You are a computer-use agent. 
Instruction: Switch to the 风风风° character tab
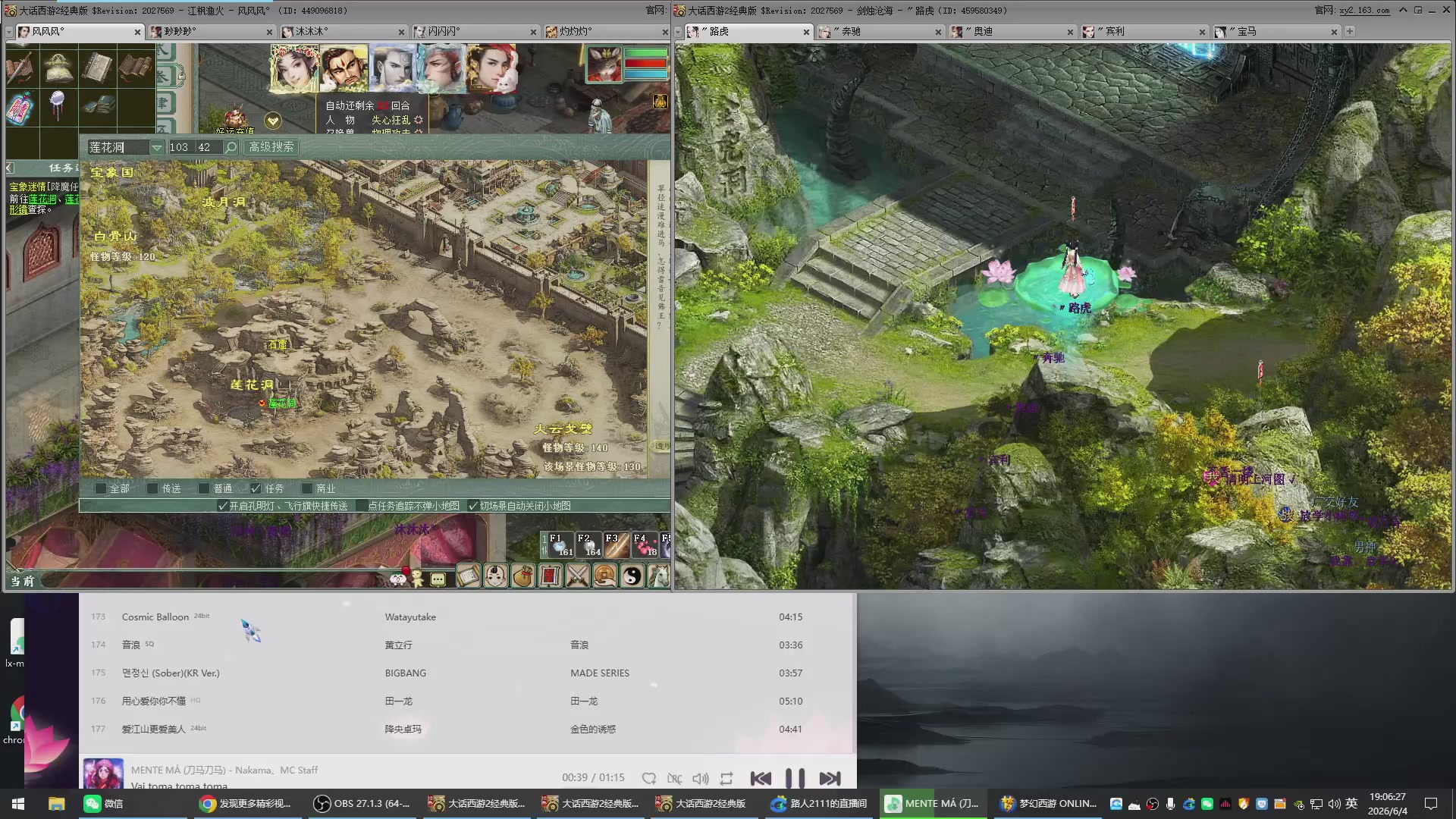click(80, 32)
